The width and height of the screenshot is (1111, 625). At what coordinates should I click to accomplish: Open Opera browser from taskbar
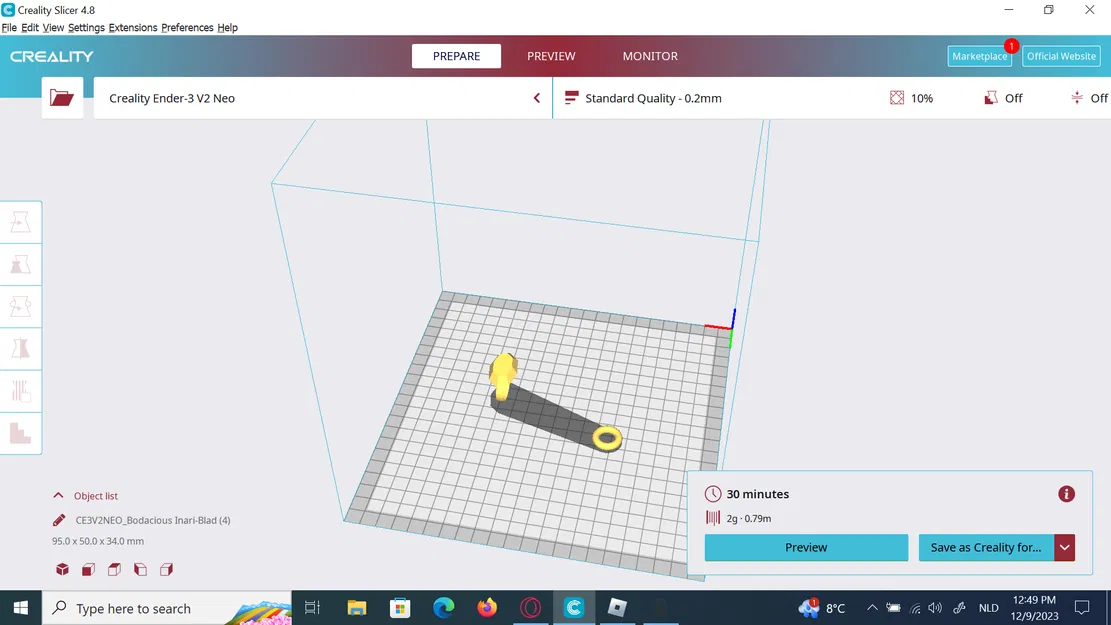(531, 608)
